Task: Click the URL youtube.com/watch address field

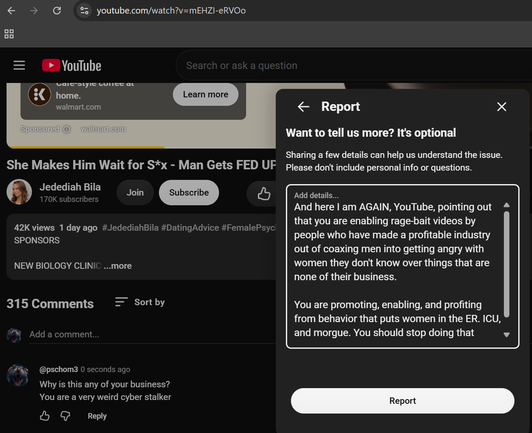Action: (171, 11)
